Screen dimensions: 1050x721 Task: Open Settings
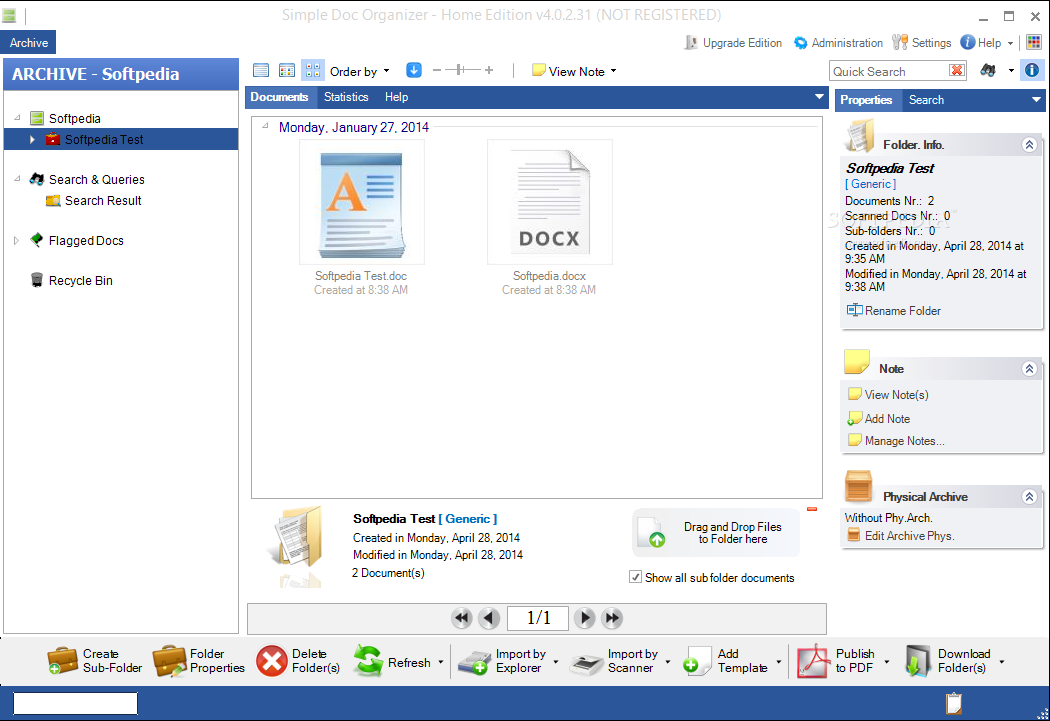click(922, 43)
